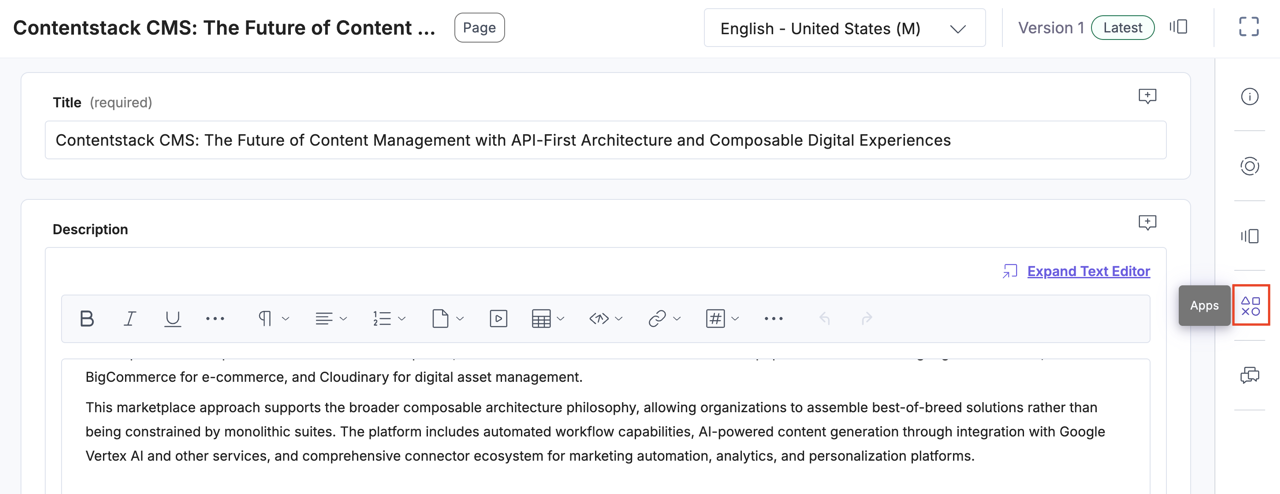This screenshot has height=494, width=1280.
Task: Insert a video embed
Action: pyautogui.click(x=498, y=319)
